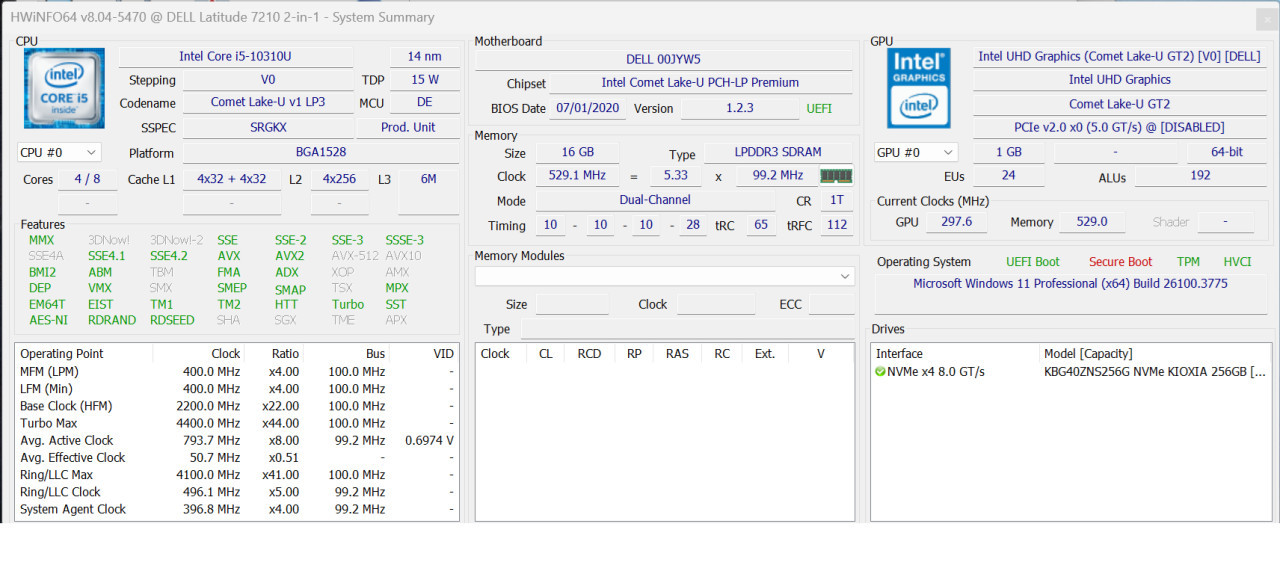Select the KBG40ZNS256G NVMe KIOXIA drive row
The image size is (1280, 574).
click(x=1070, y=372)
